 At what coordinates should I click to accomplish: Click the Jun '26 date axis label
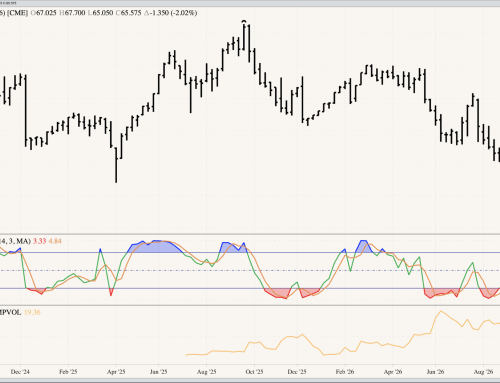click(x=435, y=372)
